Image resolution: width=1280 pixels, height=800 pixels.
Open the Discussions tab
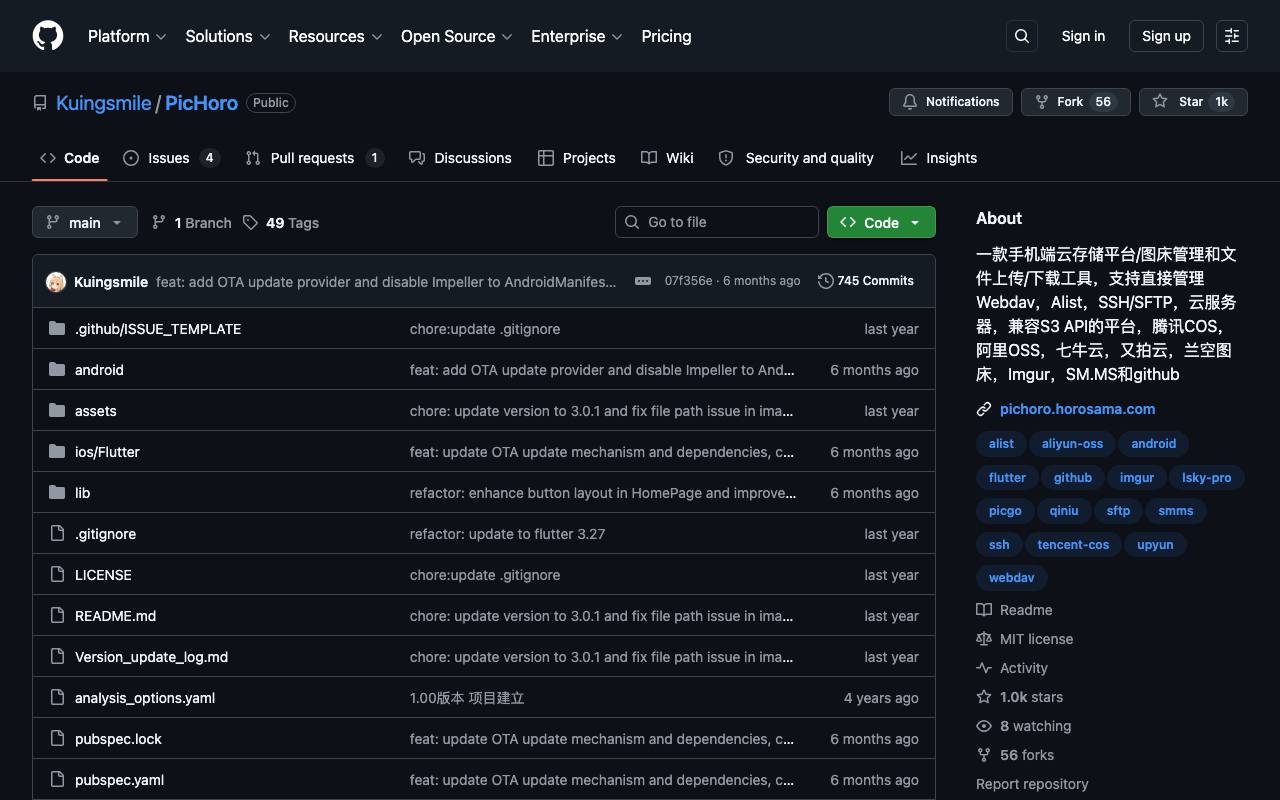460,158
